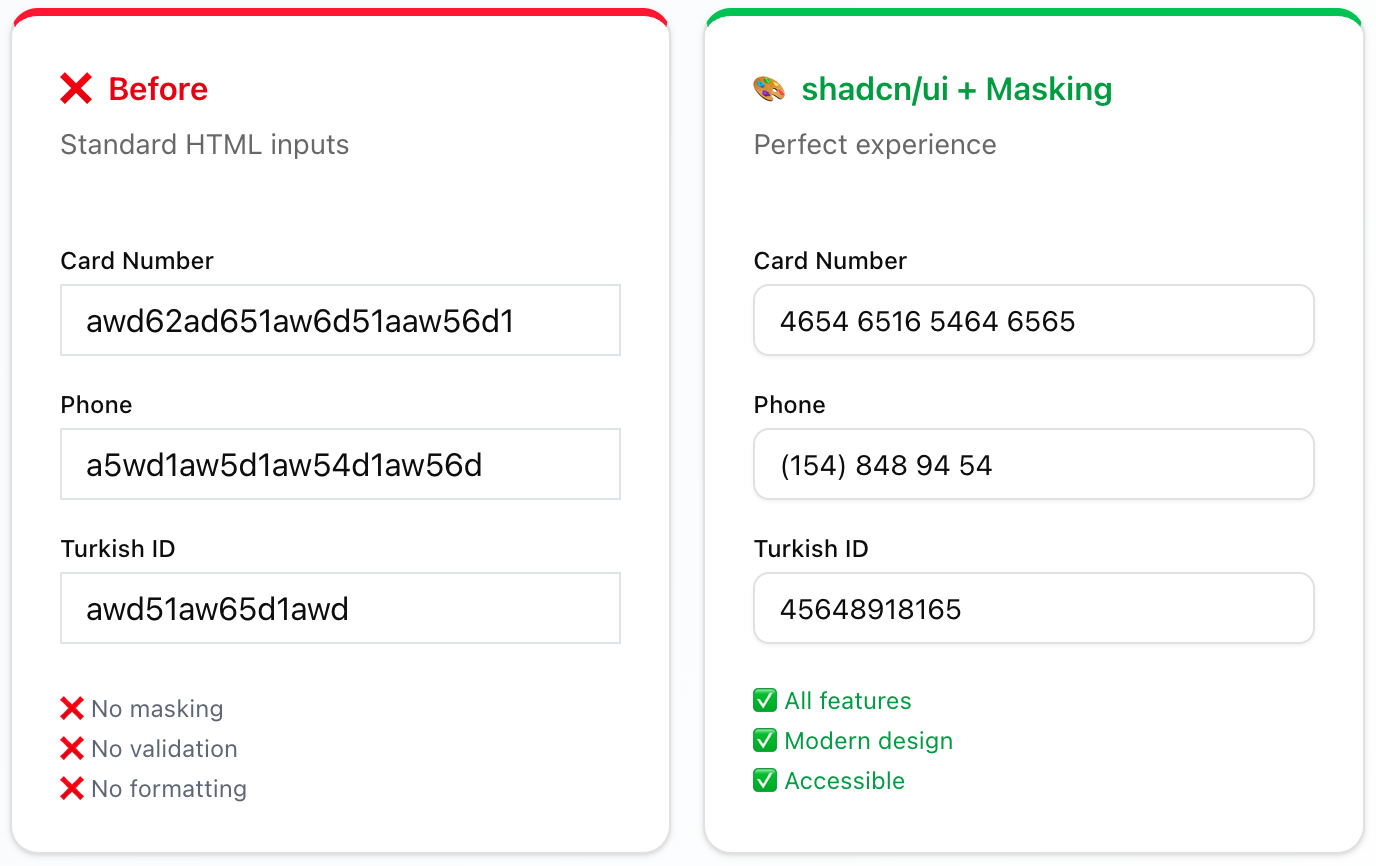The height and width of the screenshot is (866, 1376).
Task: Click the green bar atop the Masking card
Action: pyautogui.click(x=1034, y=12)
